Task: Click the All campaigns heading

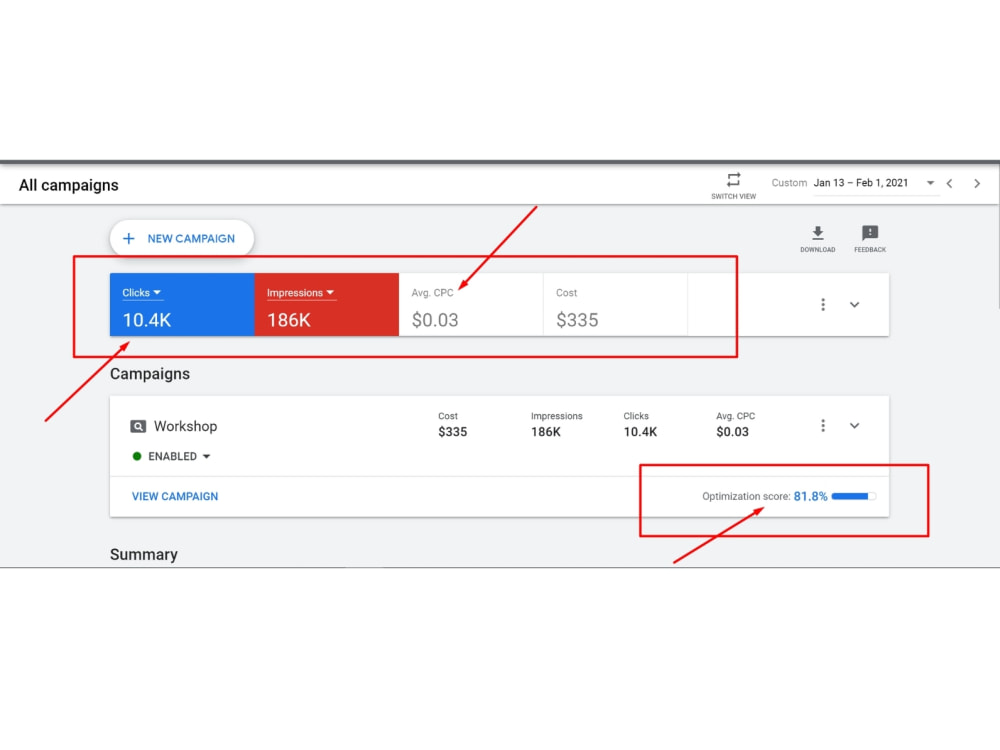Action: point(69,185)
